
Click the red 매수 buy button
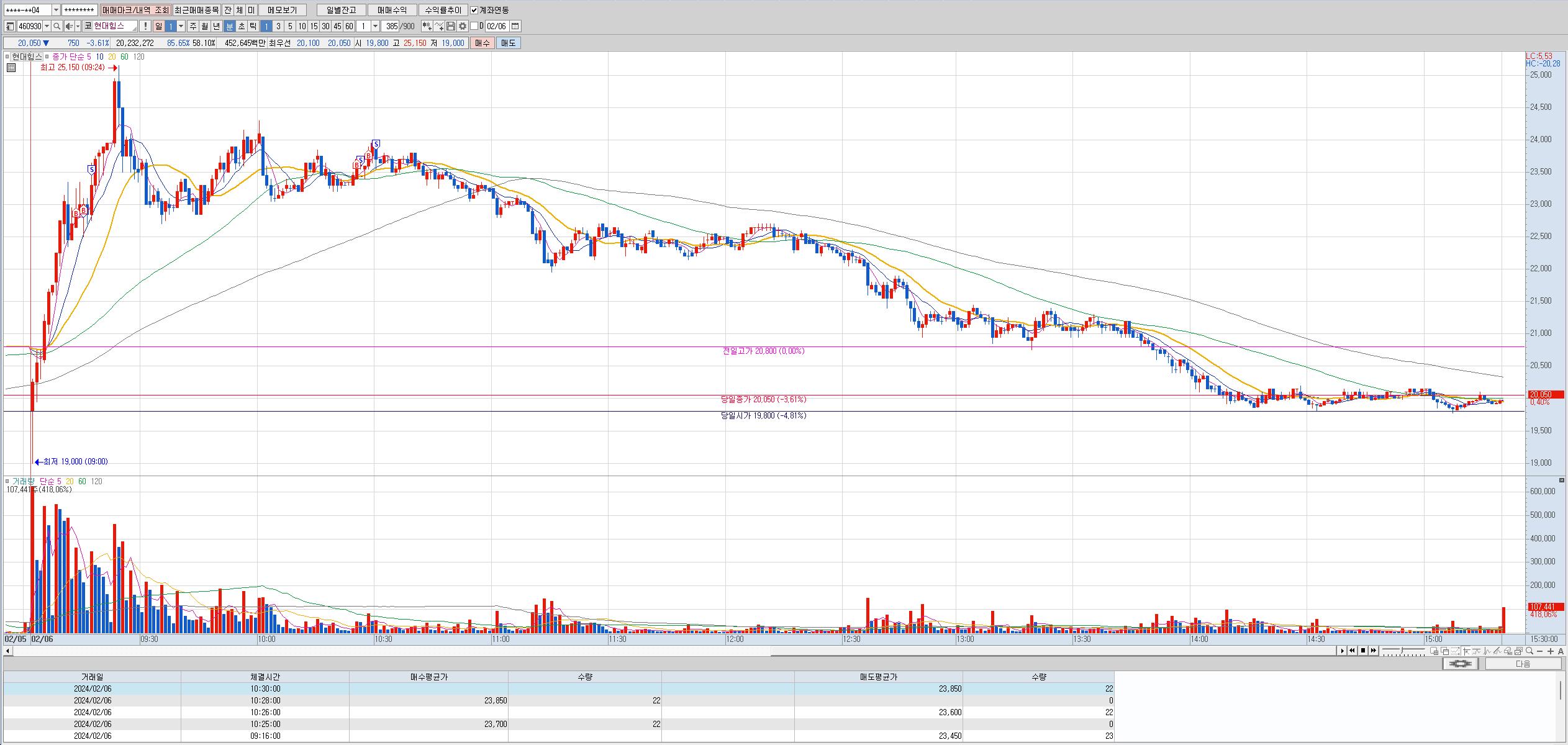[x=483, y=43]
